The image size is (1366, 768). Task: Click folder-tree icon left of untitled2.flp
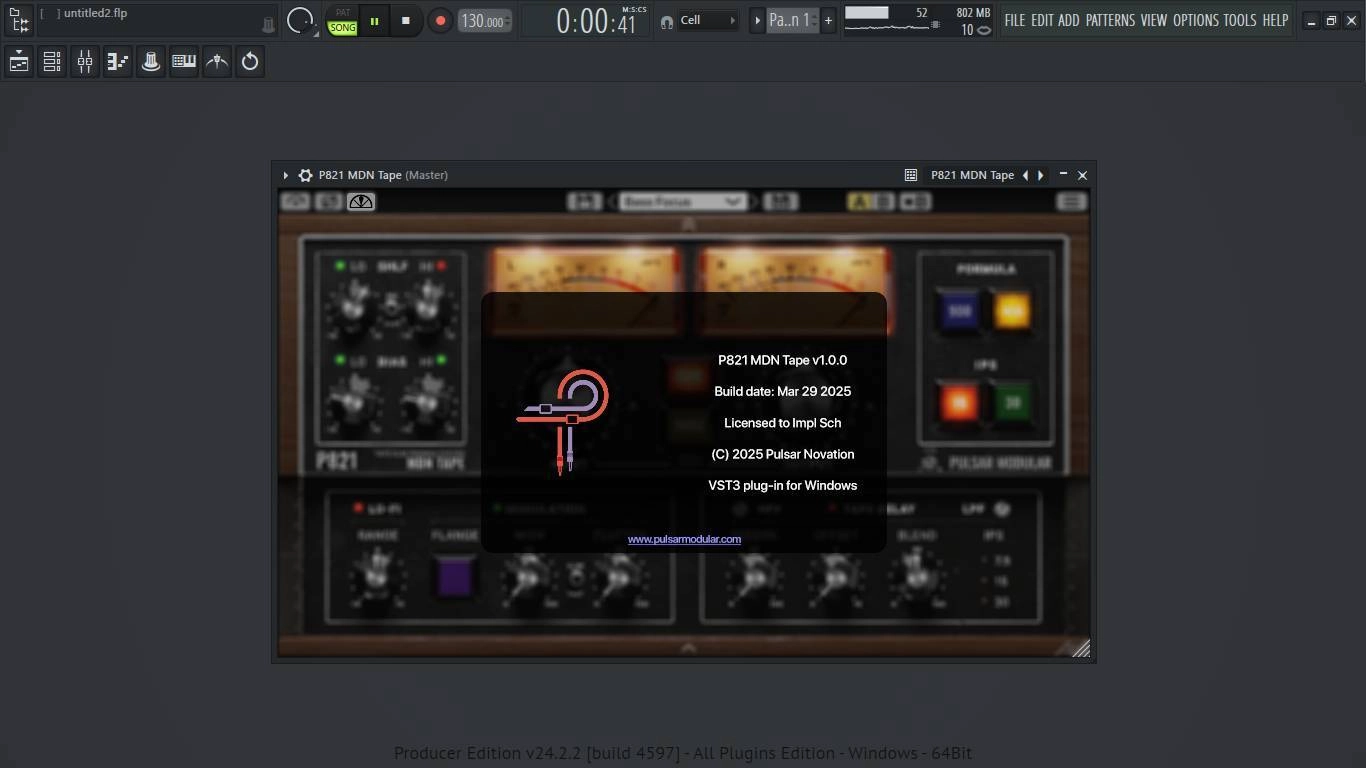[x=18, y=20]
